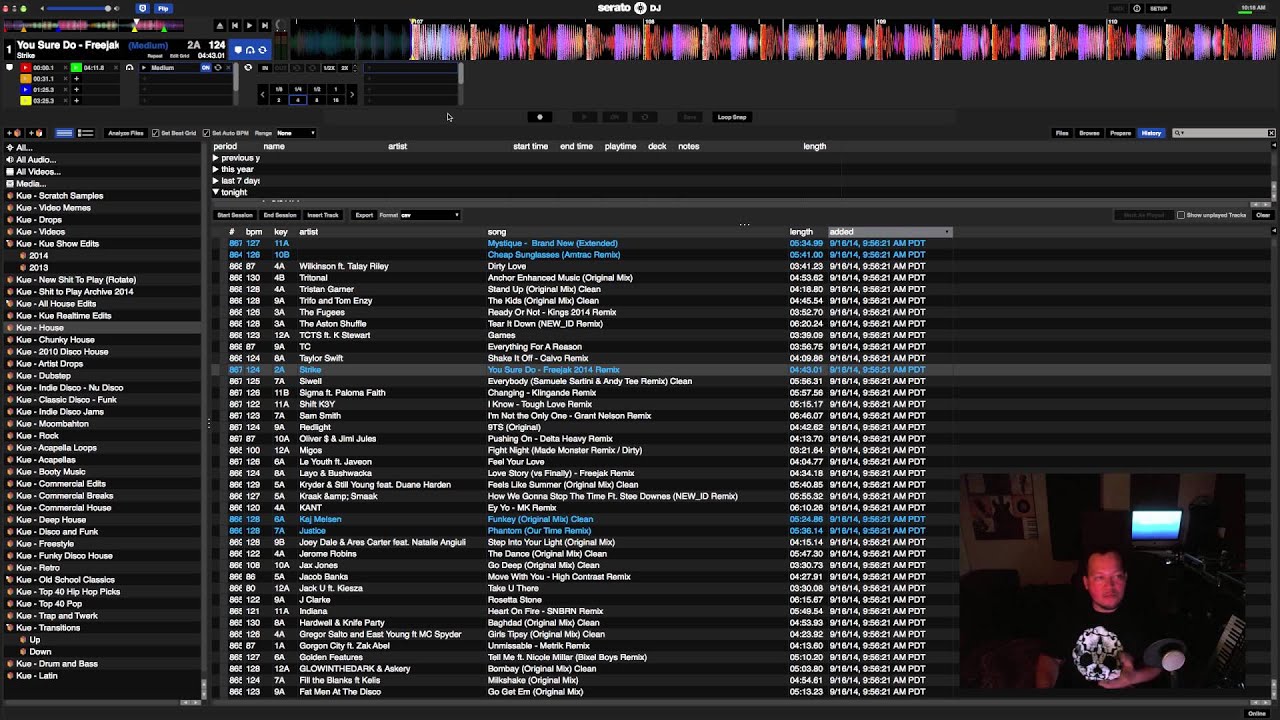Select the song Dirty Love
This screenshot has height=720, width=1280.
[506, 266]
